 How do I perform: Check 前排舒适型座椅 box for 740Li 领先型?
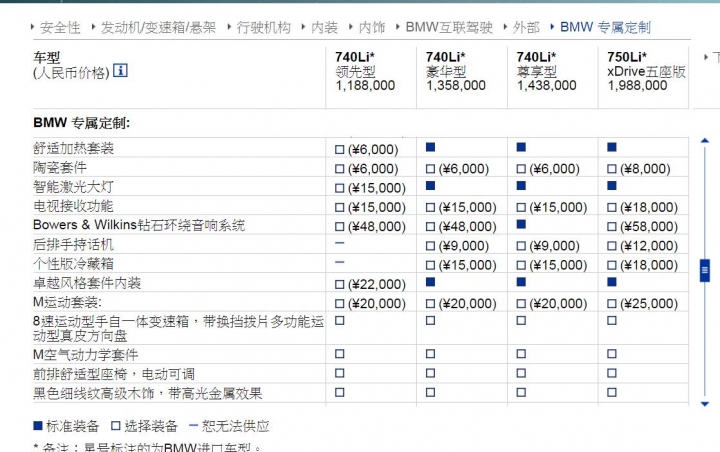[x=340, y=373]
